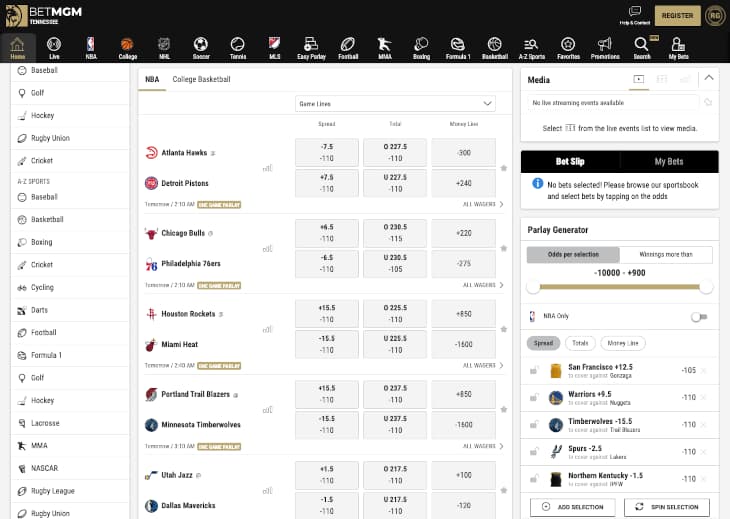Screen dimensions: 730x519
Task: Expand All Wagers for Hawks vs Pistons
Action: [483, 204]
